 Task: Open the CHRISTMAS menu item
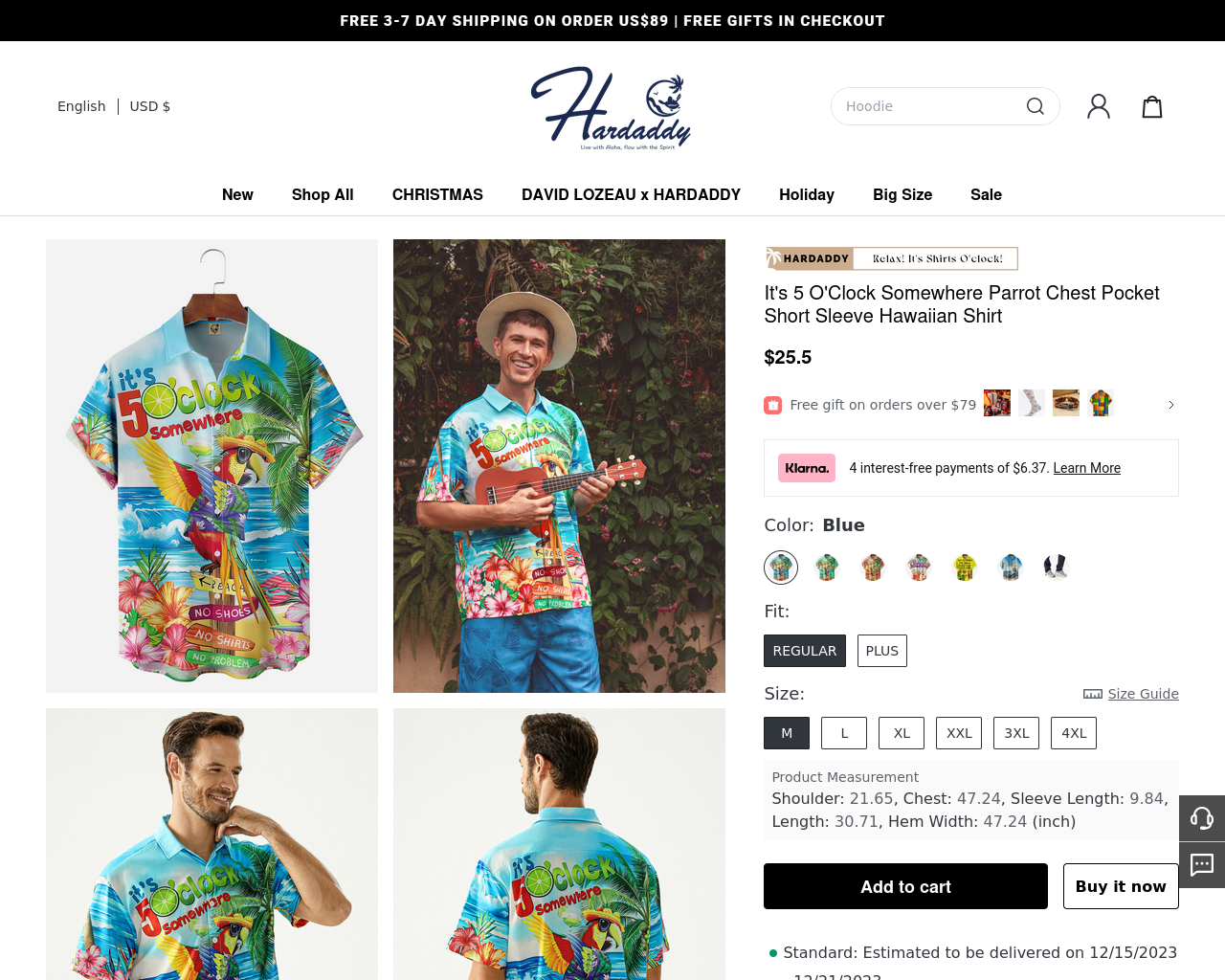click(x=437, y=194)
